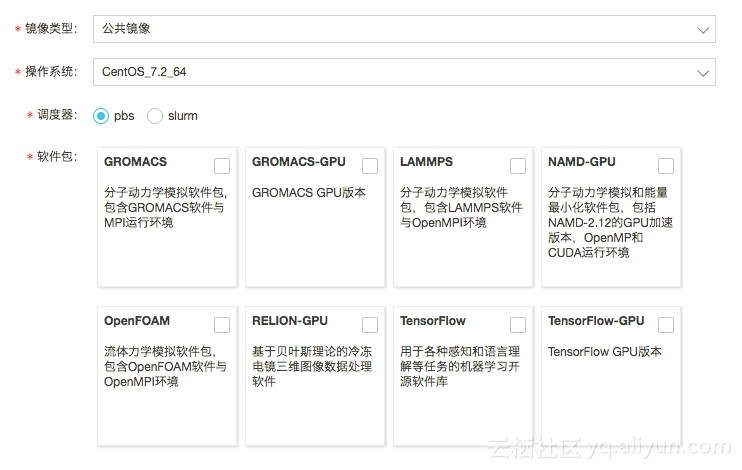Image resolution: width=742 pixels, height=470 pixels.
Task: Click the GROMACS-GPU card title
Action: 299,162
